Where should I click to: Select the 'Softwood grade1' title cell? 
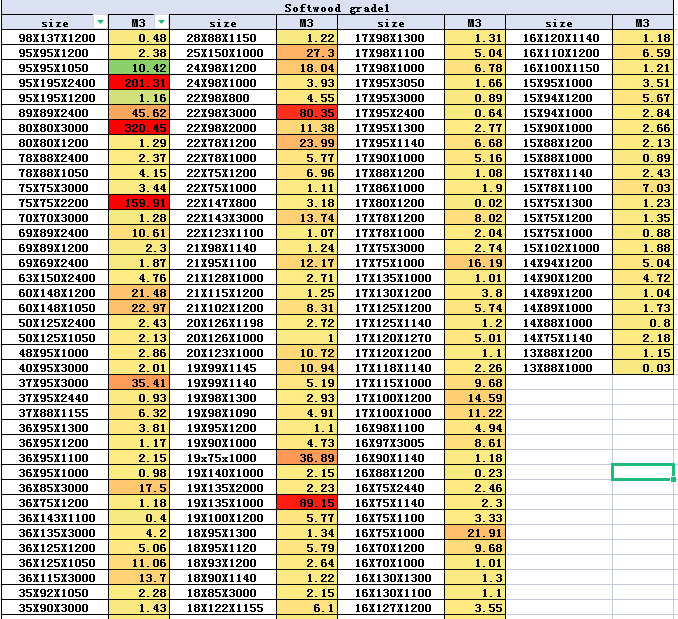pyautogui.click(x=337, y=8)
